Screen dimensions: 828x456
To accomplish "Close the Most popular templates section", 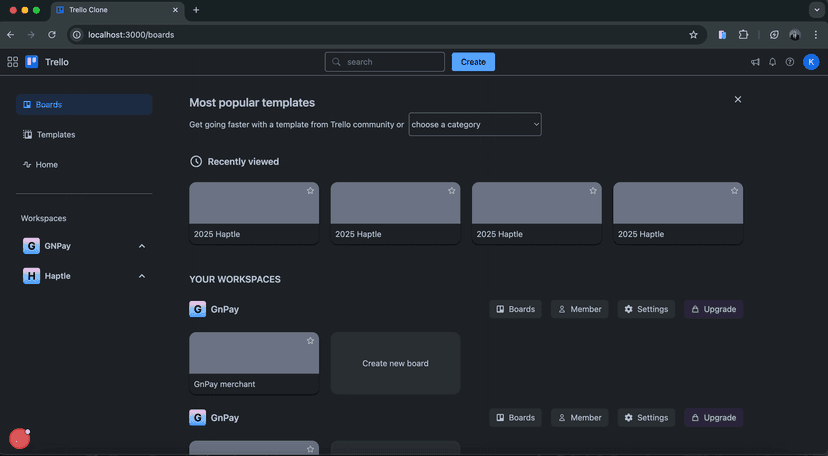I will tap(738, 99).
